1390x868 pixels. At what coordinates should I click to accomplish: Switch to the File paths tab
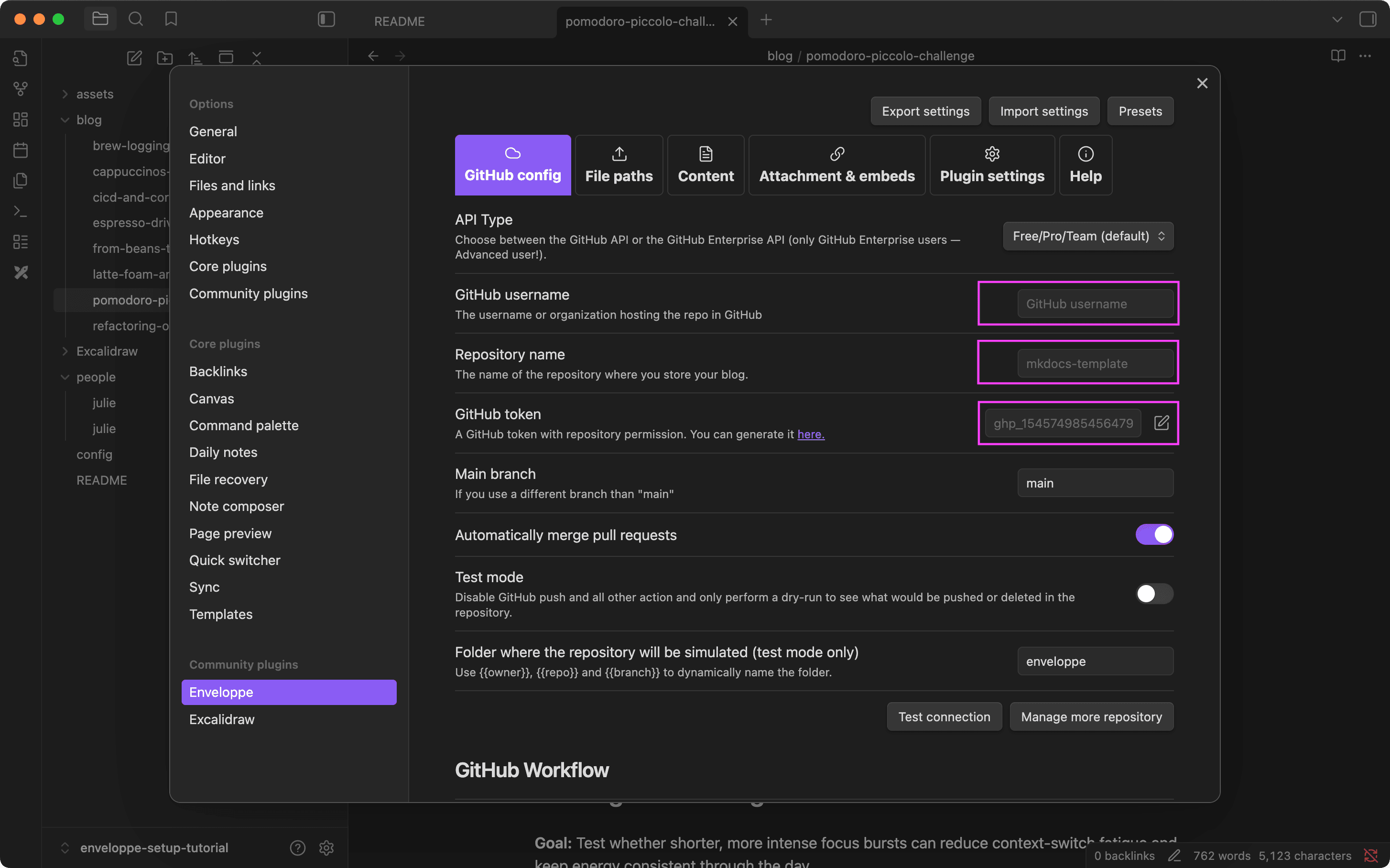click(x=619, y=165)
